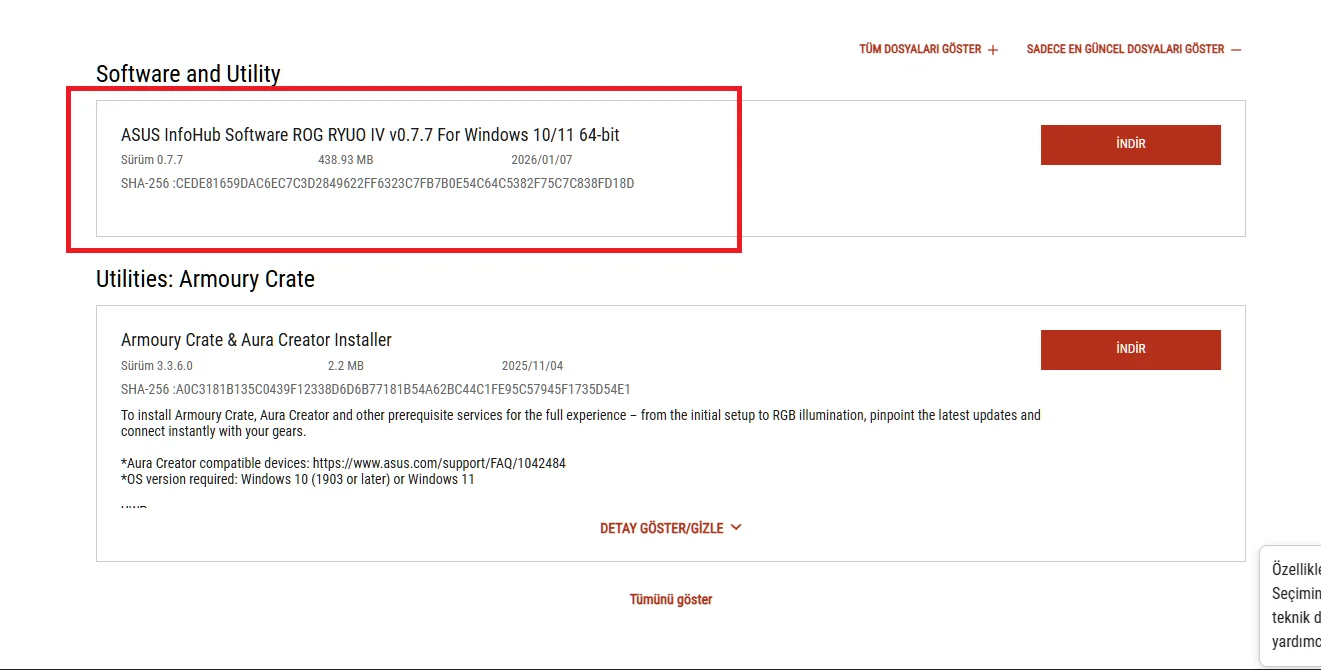Click the 'To install Armoury Crate' description text

pos(581,423)
